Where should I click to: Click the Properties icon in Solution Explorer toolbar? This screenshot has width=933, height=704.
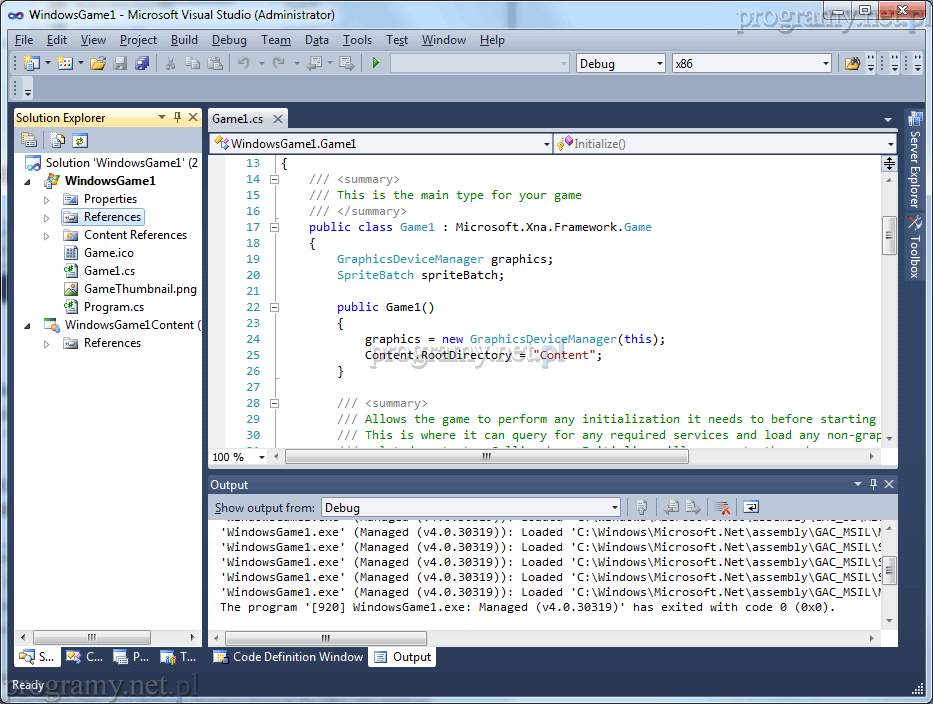pyautogui.click(x=29, y=141)
